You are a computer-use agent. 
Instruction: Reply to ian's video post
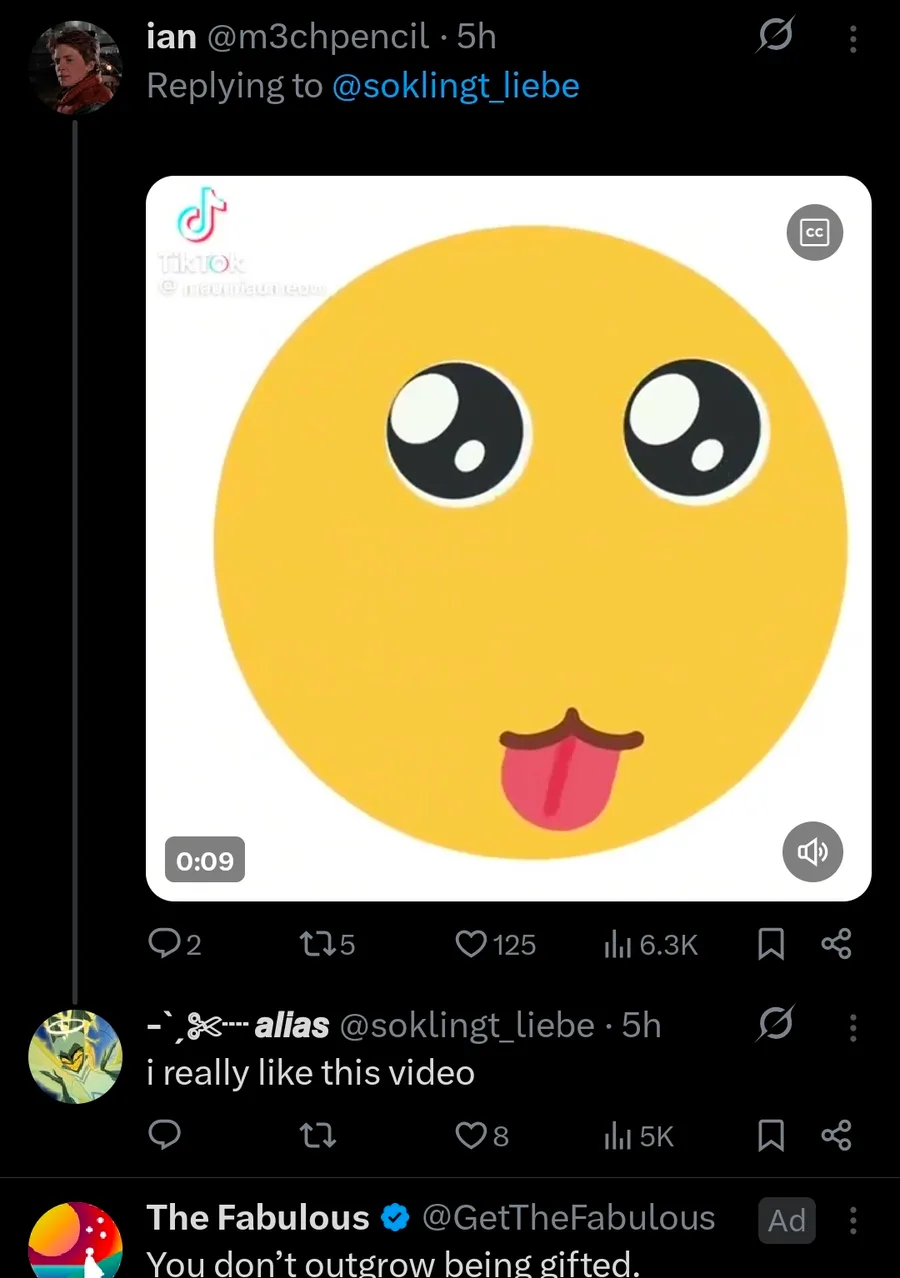[x=163, y=944]
